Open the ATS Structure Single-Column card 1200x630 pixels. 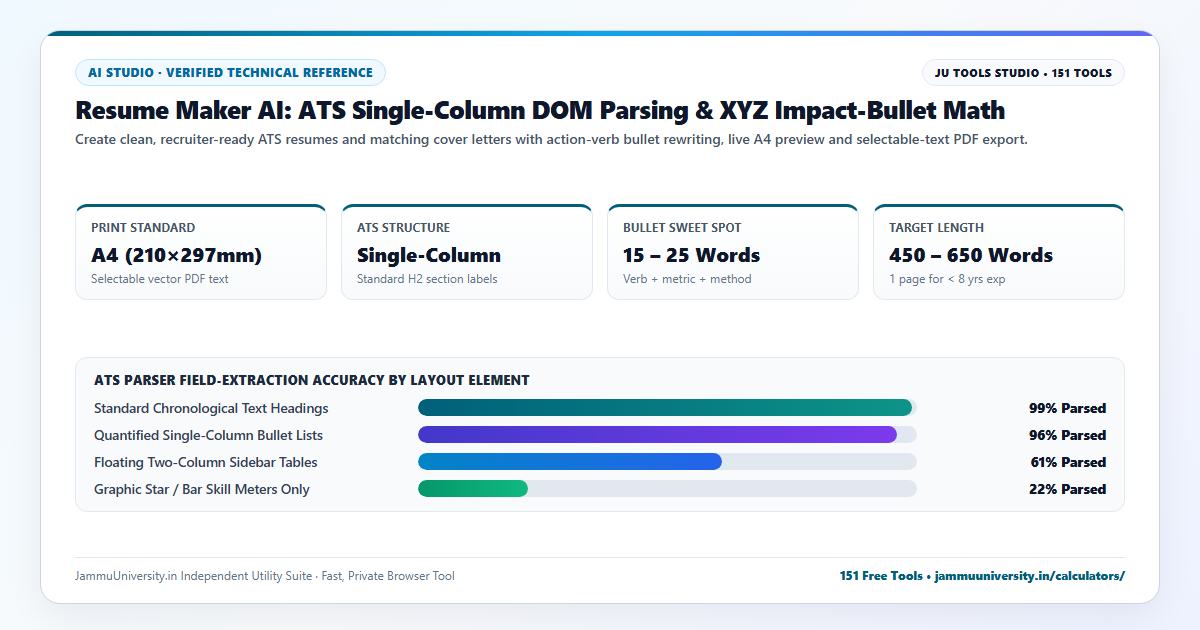[x=467, y=252]
